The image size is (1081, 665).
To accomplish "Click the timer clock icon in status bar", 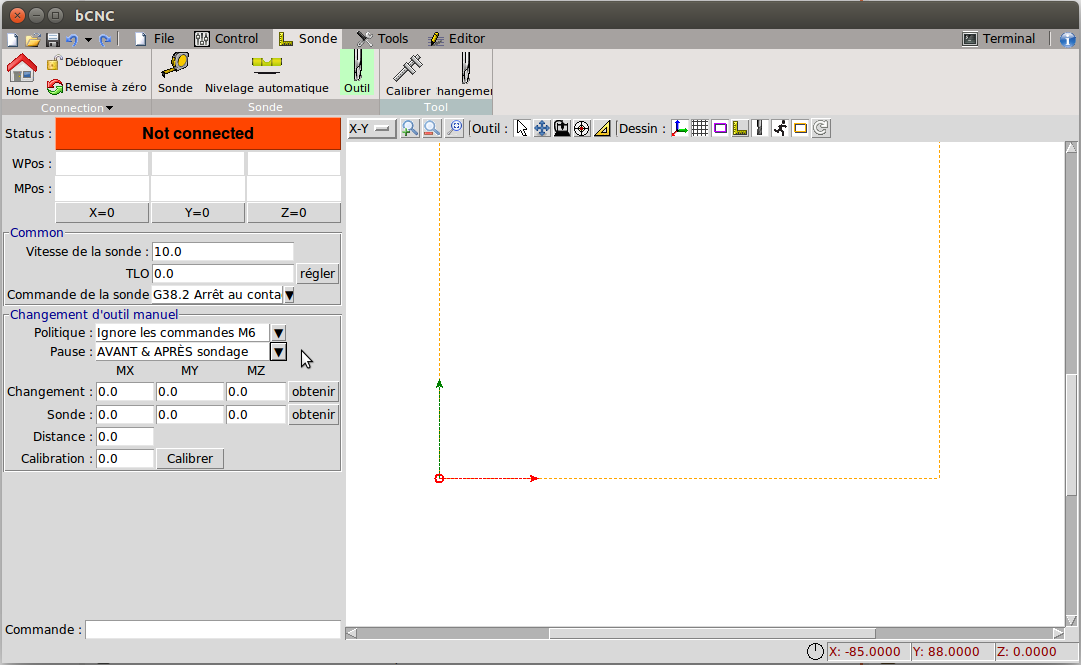I will point(815,651).
